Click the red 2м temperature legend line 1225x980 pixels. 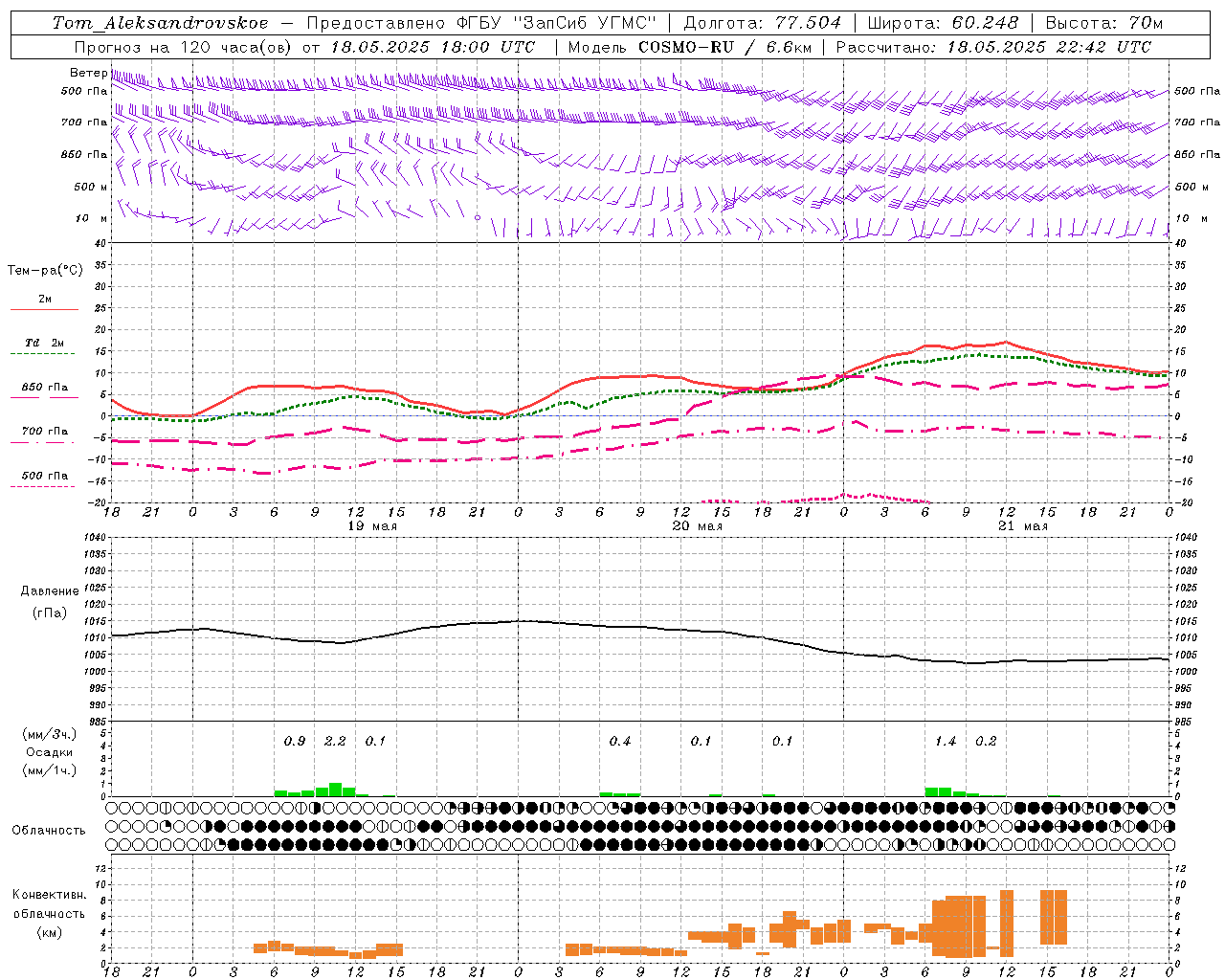[45, 310]
